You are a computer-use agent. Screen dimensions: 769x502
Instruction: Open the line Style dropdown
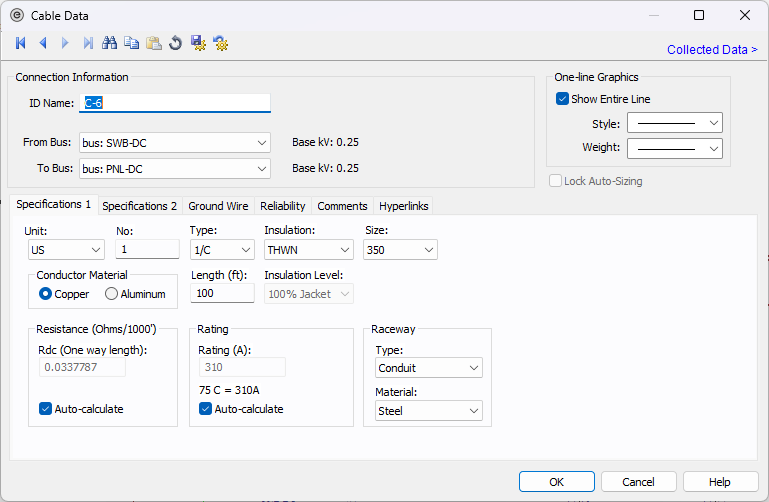coord(675,123)
